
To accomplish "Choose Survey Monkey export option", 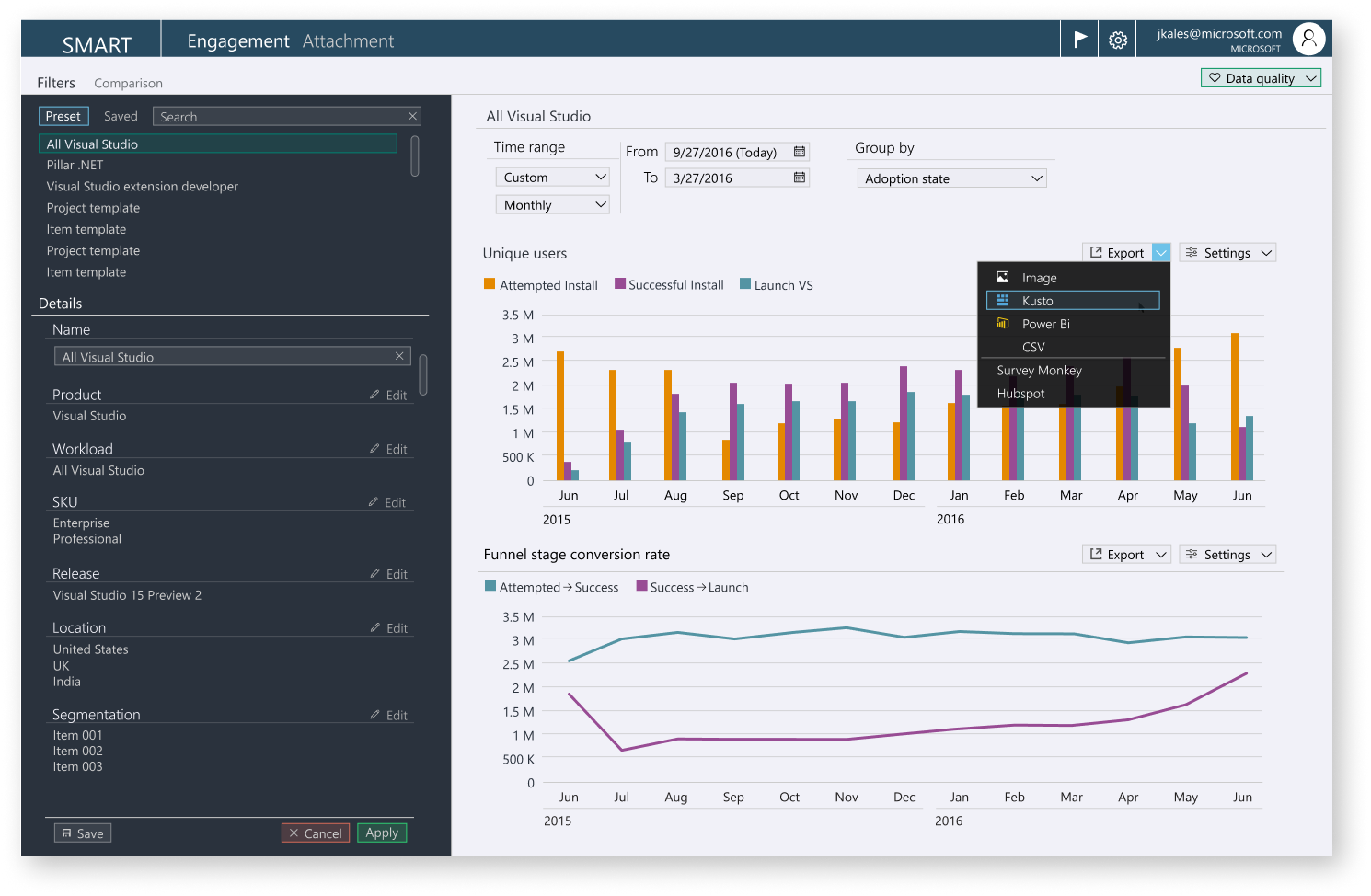I will tap(1039, 370).
